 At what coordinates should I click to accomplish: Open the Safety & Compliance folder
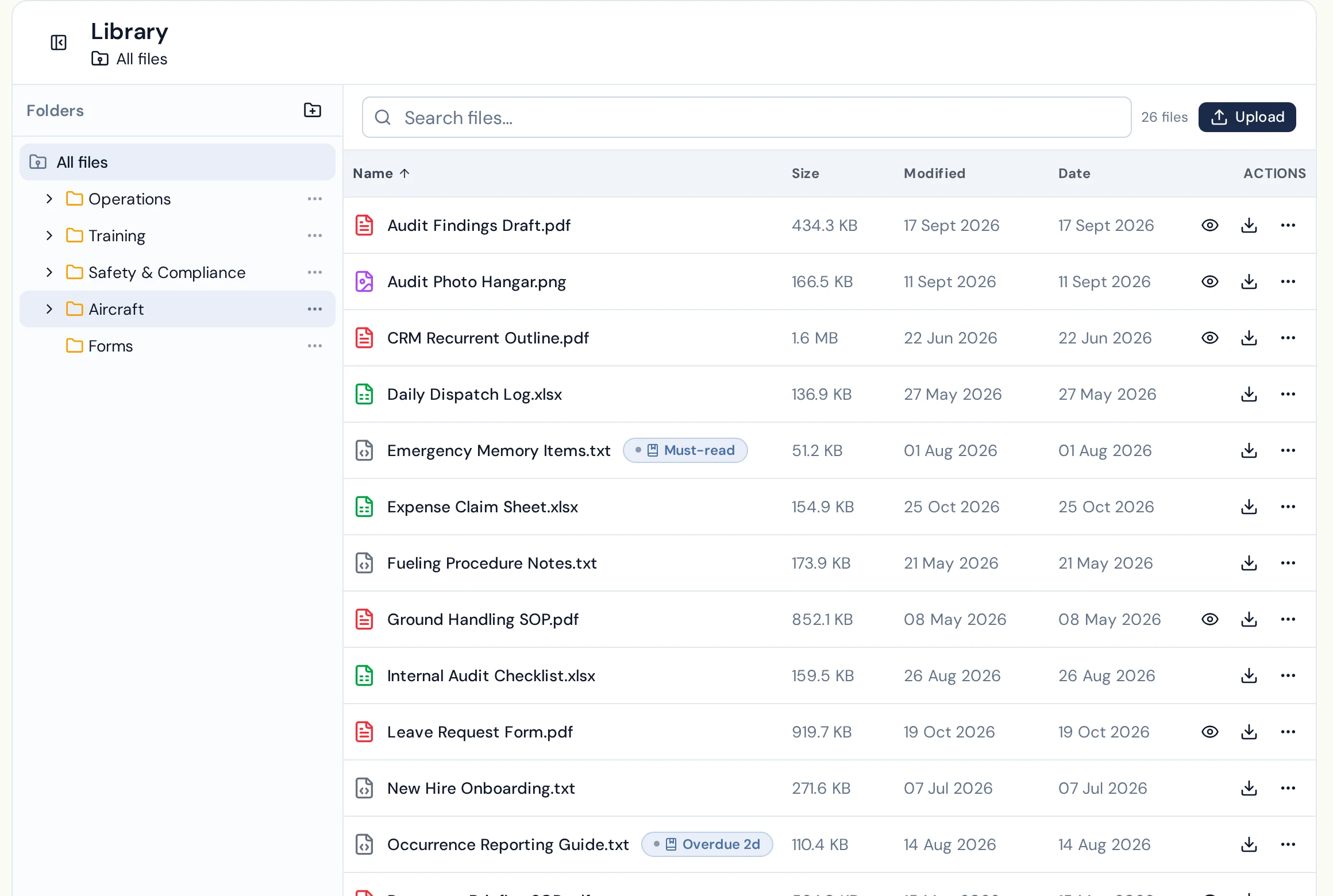178,272
